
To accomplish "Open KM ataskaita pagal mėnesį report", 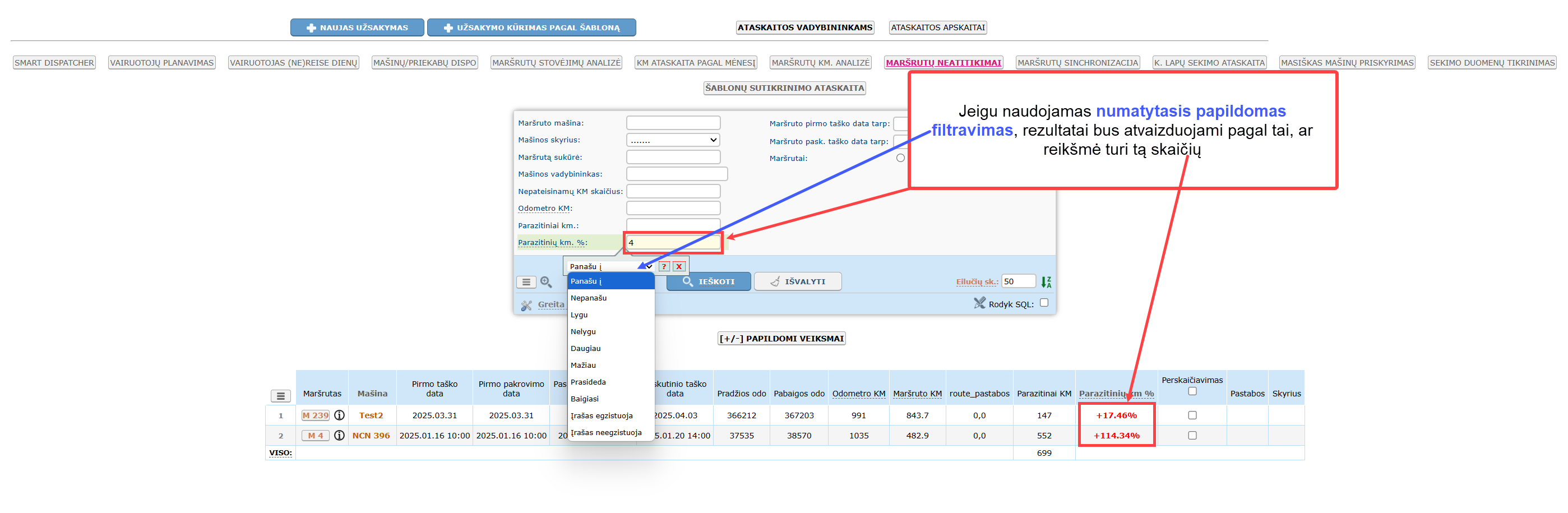I will coord(696,63).
